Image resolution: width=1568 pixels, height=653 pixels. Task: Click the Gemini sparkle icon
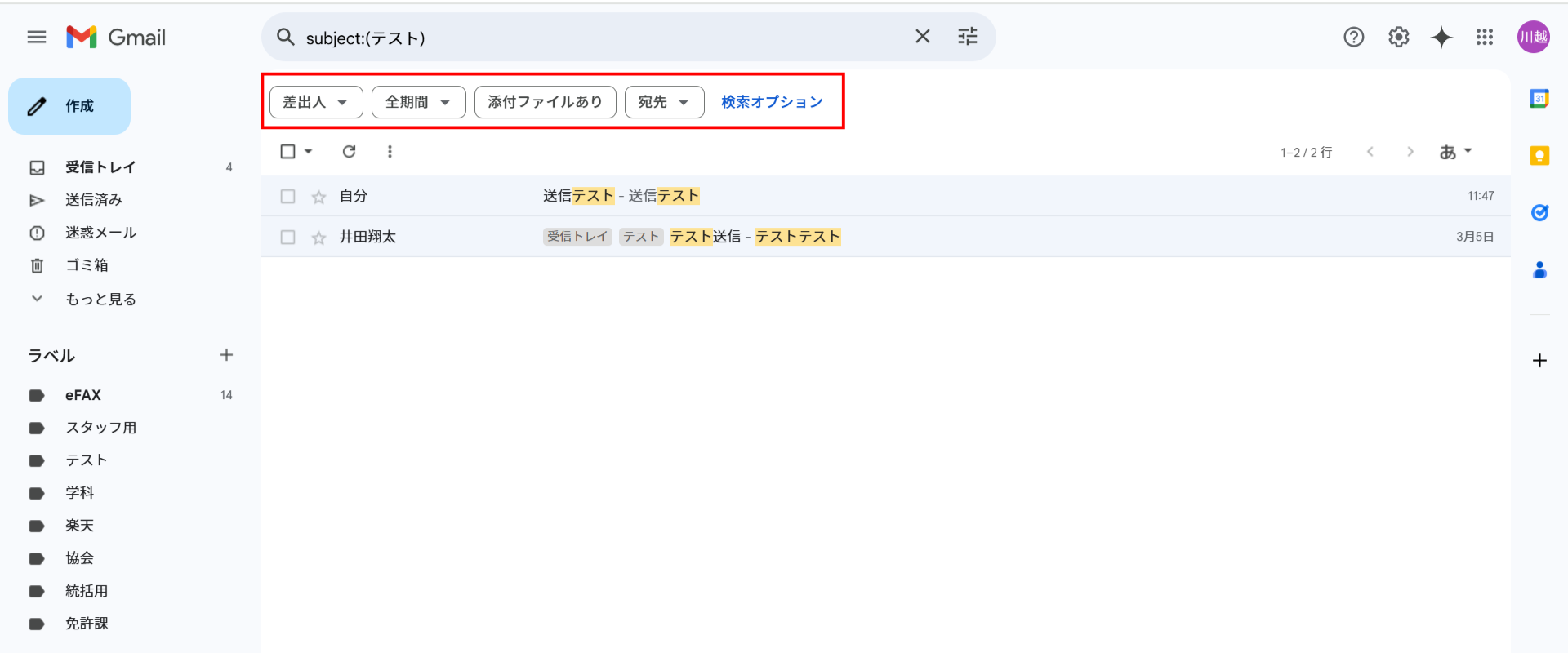click(x=1441, y=37)
